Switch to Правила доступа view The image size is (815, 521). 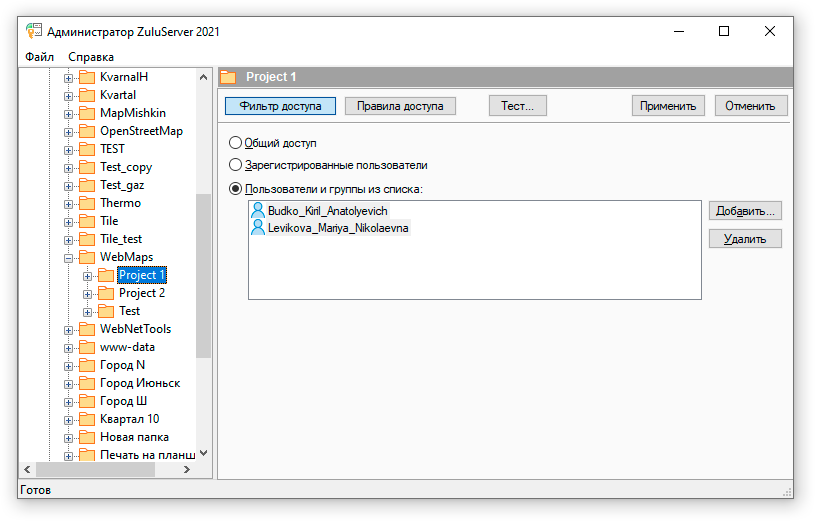pyautogui.click(x=400, y=106)
